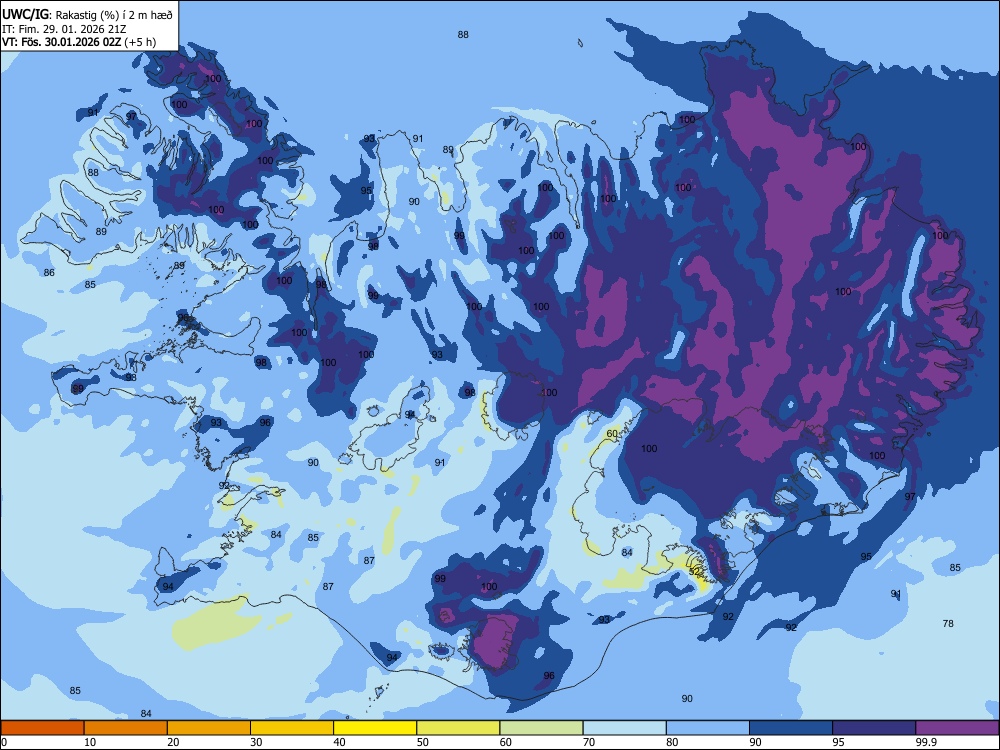This screenshot has height=750, width=1000.
Task: Pick the medium blue 80–90 colorbar swatch
Action: [708, 728]
